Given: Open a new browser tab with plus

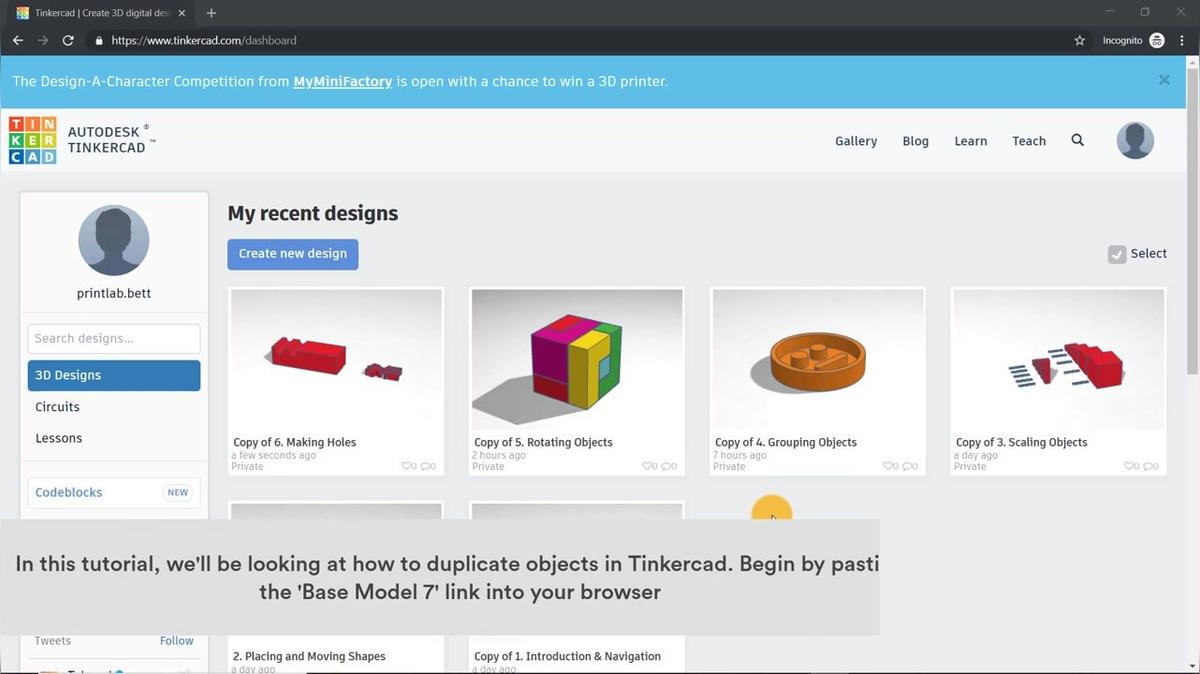Looking at the screenshot, I should 211,13.
